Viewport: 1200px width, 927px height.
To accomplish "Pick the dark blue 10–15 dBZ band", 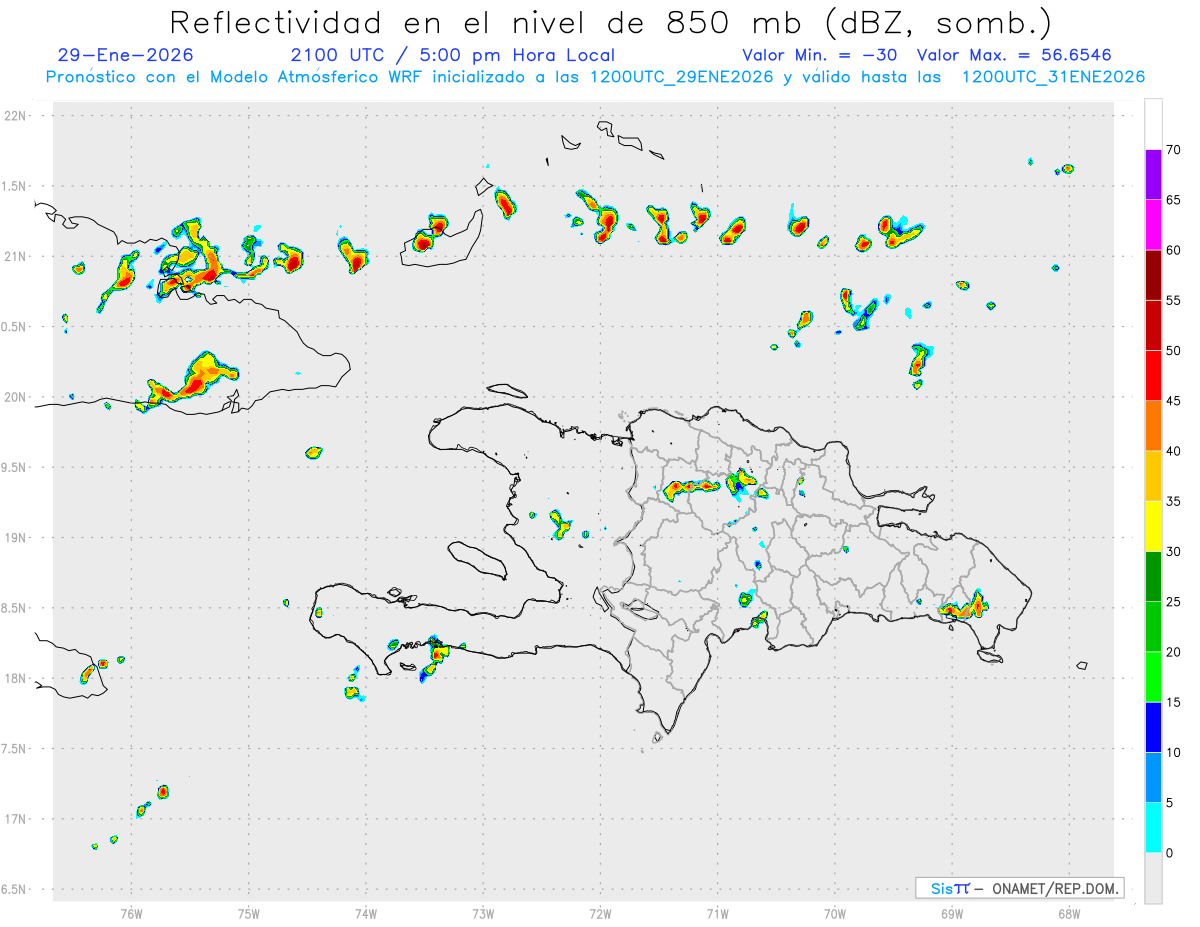I will pos(1153,727).
